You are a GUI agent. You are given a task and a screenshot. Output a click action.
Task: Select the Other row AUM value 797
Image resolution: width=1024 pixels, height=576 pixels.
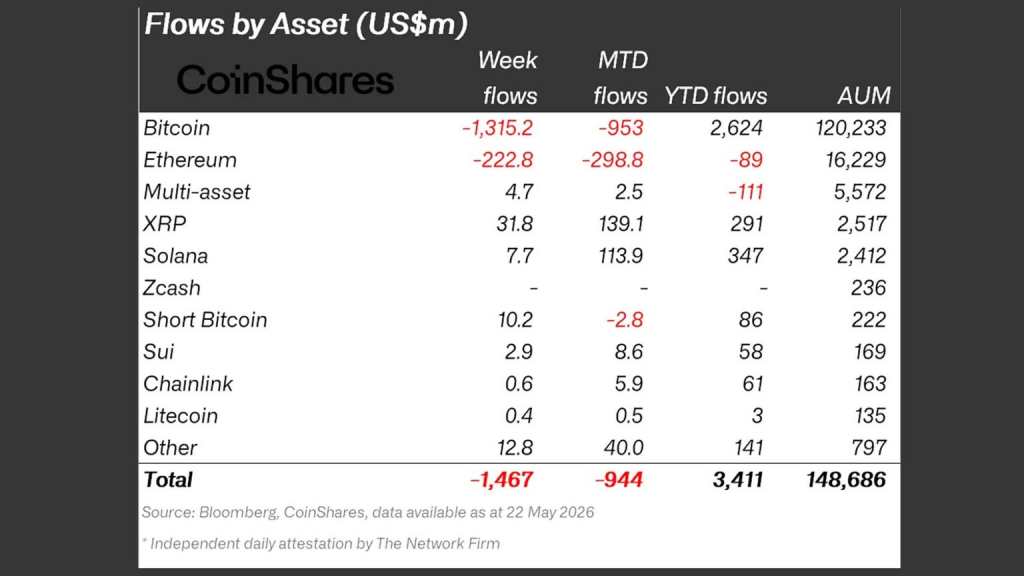click(x=868, y=448)
